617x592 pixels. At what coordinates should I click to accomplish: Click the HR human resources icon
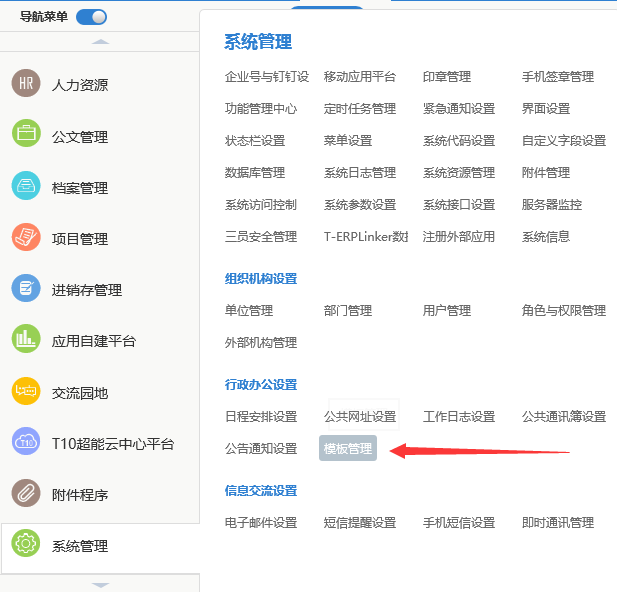point(26,85)
